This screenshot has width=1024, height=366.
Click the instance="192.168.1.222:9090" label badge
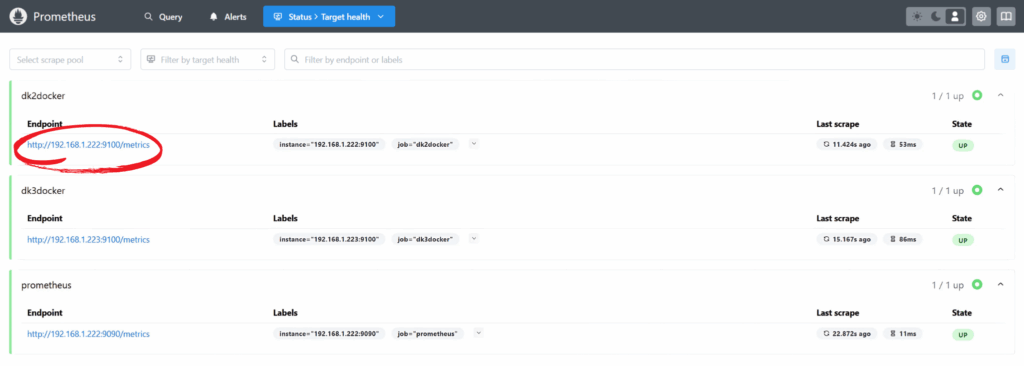coord(329,333)
